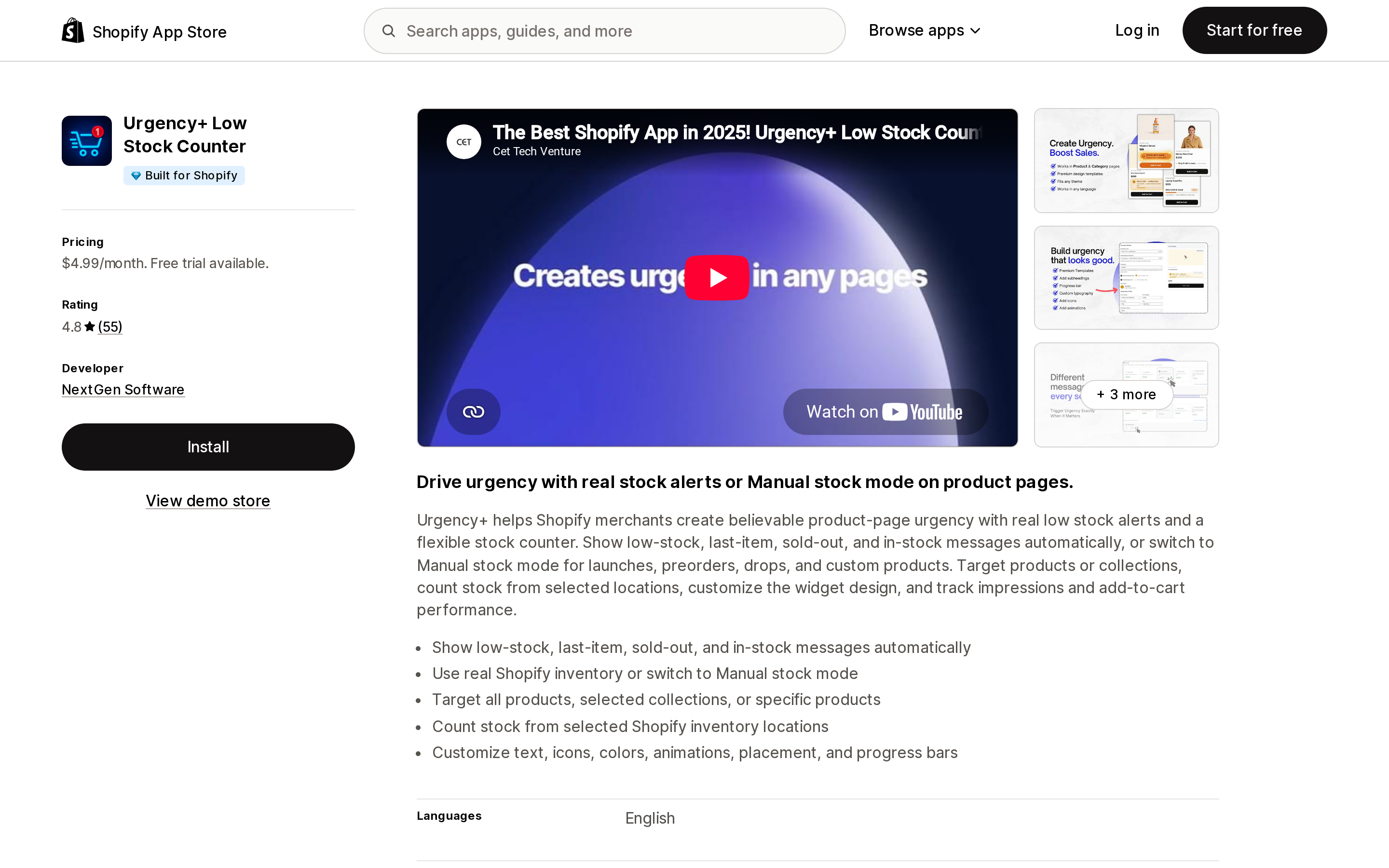Click the English language value

(650, 818)
